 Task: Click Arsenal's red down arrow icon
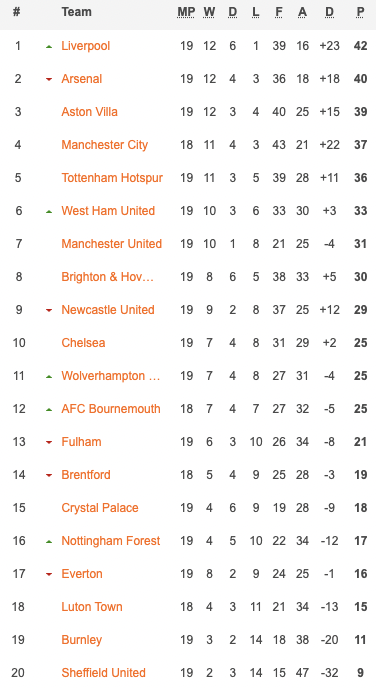[x=49, y=79]
